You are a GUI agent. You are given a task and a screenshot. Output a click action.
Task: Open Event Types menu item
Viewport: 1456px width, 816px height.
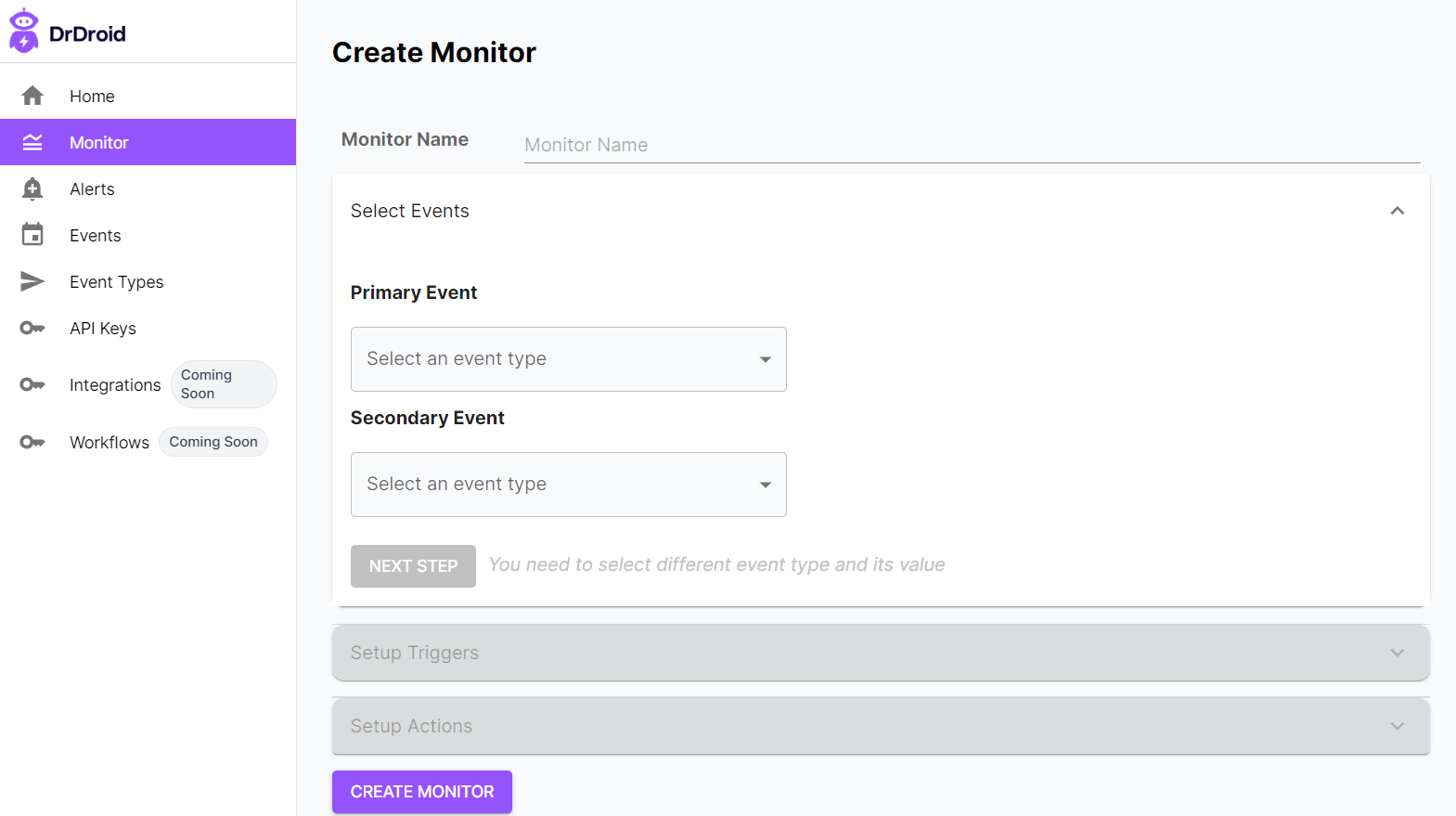point(116,282)
